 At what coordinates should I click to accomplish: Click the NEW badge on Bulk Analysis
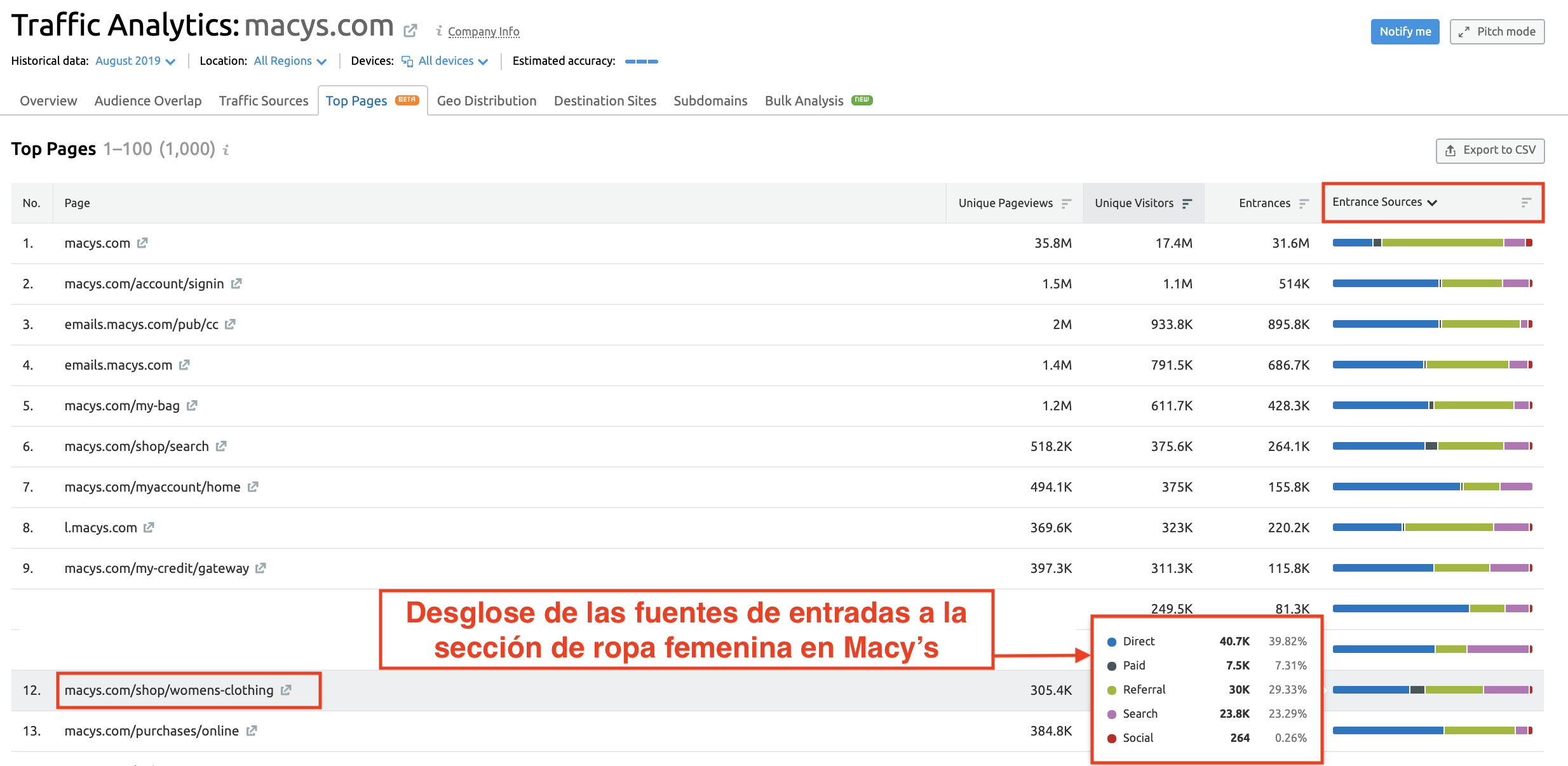click(862, 100)
